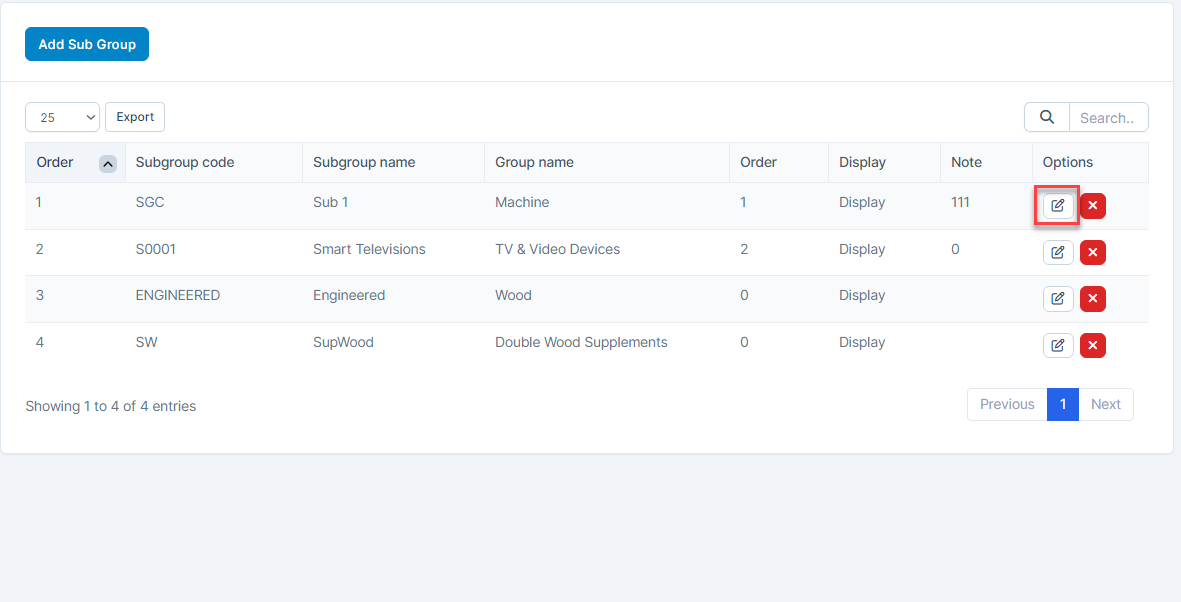Go to Next page
This screenshot has height=602, width=1181.
click(1106, 405)
